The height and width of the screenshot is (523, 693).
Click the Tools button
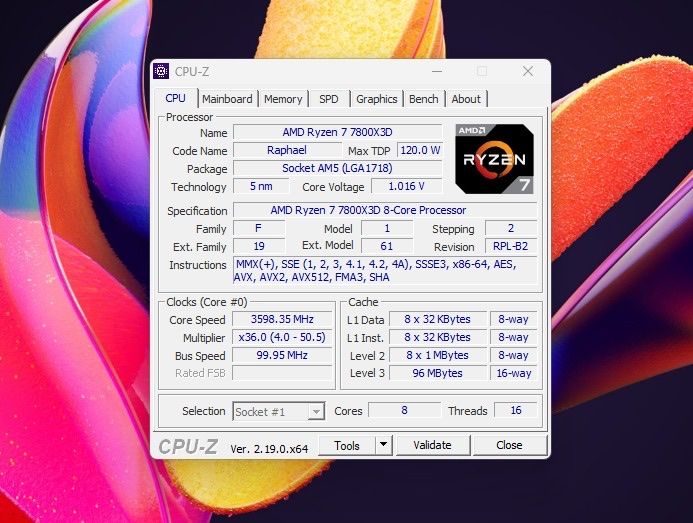(x=346, y=445)
